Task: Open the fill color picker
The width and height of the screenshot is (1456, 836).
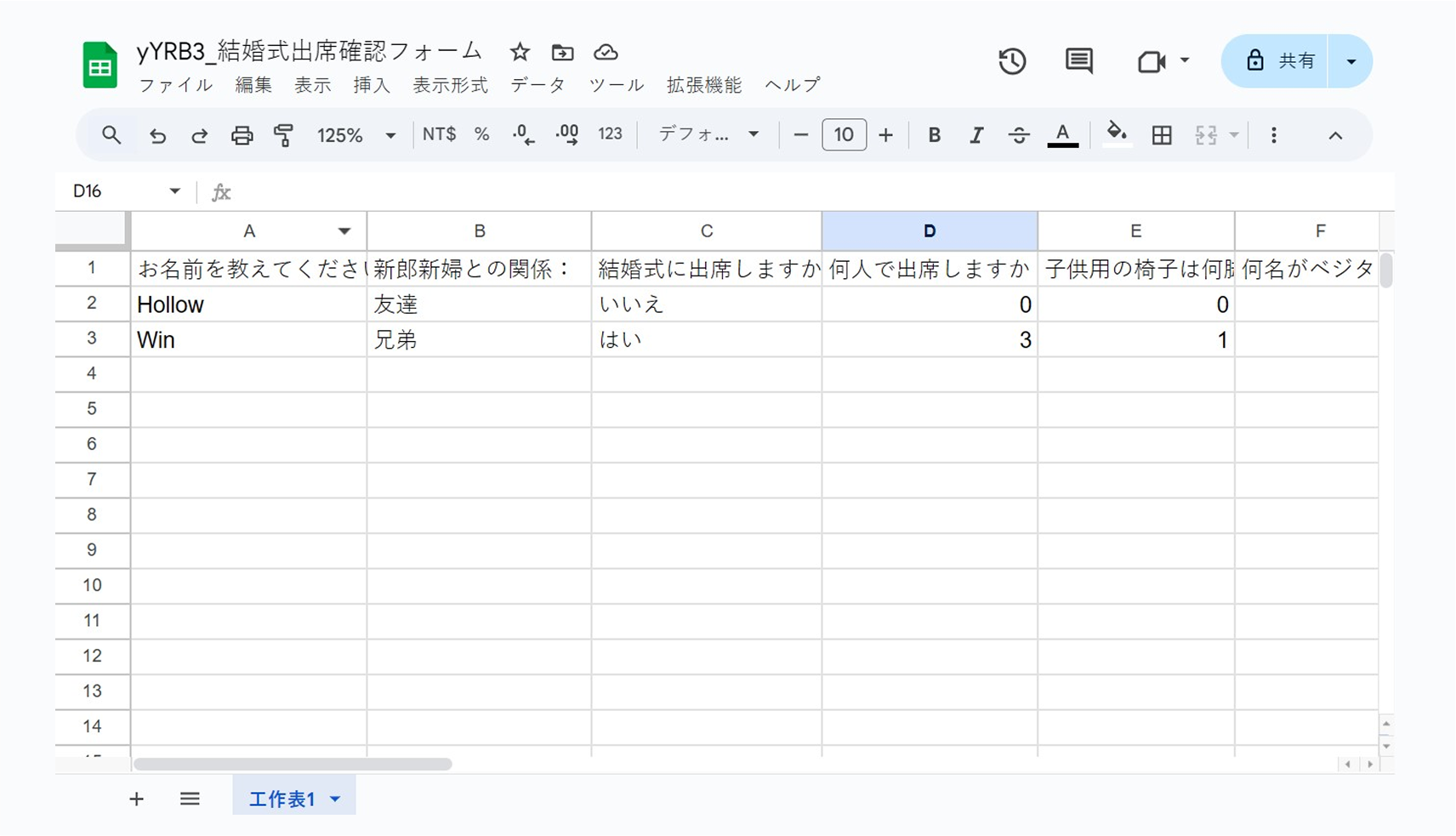Action: 1117,134
